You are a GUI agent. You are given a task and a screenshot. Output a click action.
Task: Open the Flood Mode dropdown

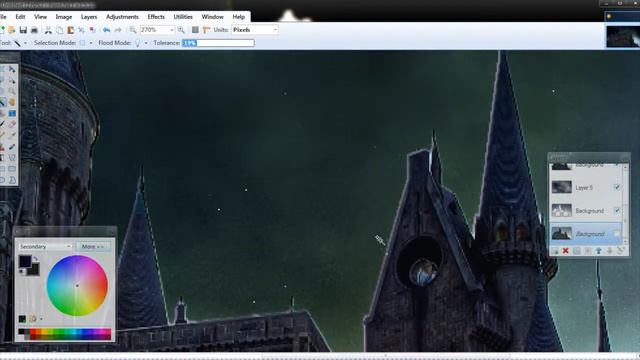(146, 43)
